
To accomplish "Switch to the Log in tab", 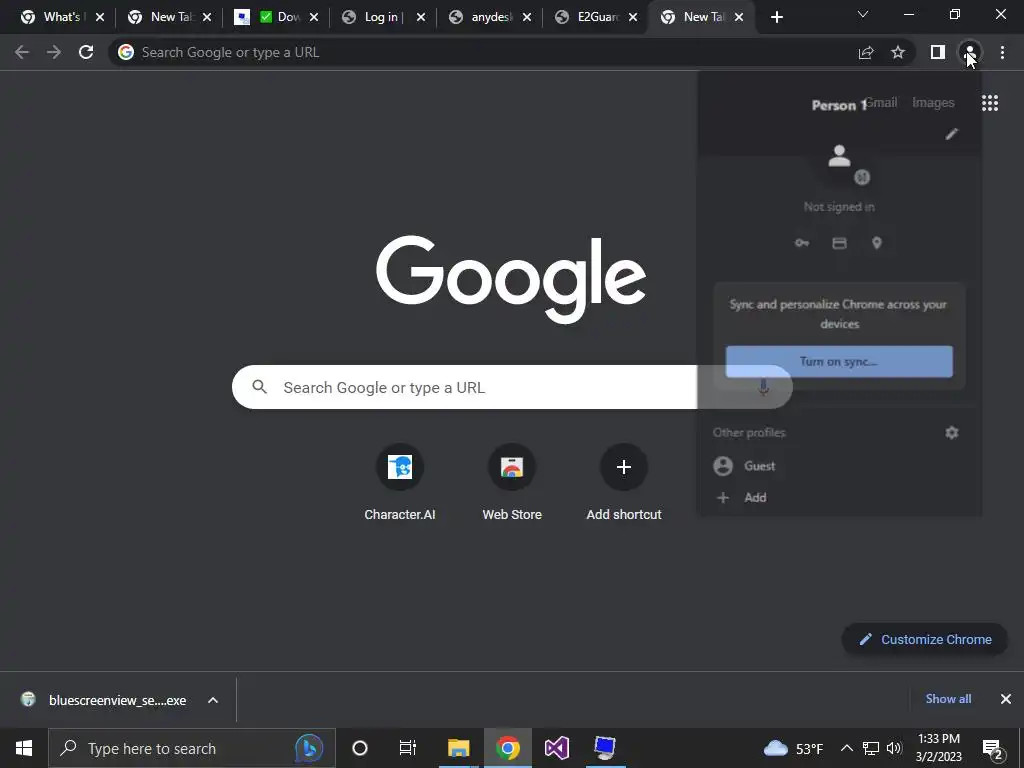I will [x=381, y=17].
